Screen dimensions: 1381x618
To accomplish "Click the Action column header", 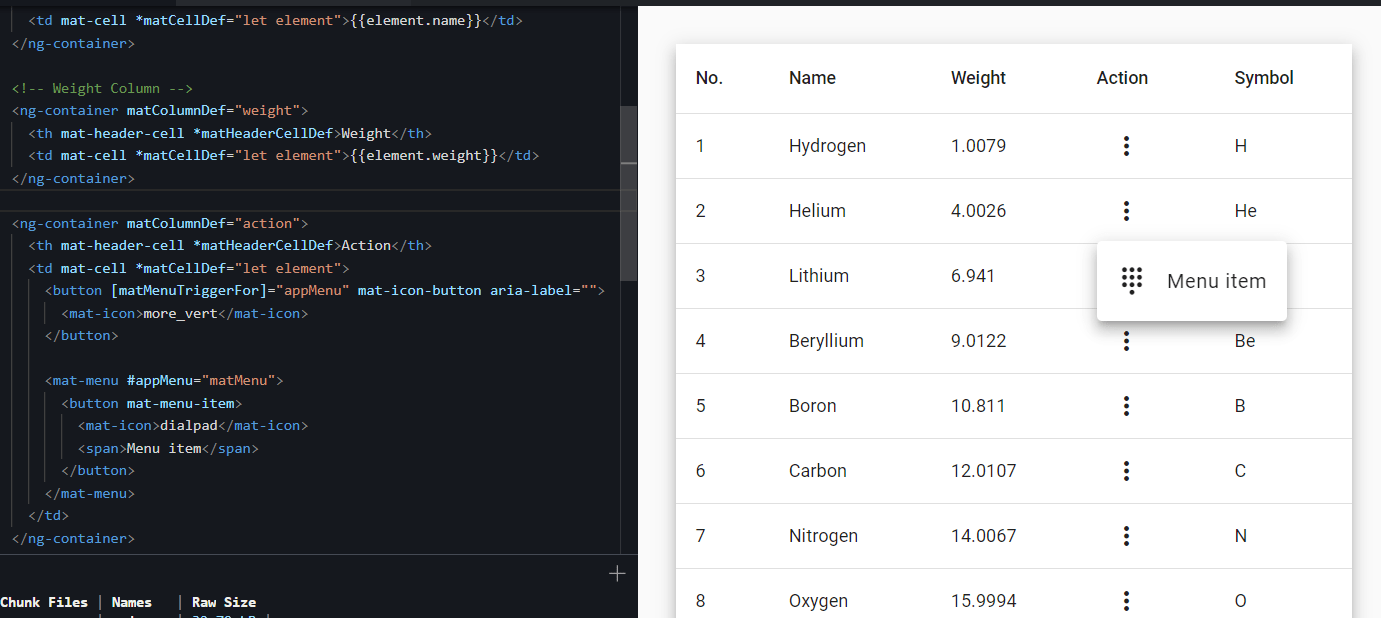I will point(1122,78).
